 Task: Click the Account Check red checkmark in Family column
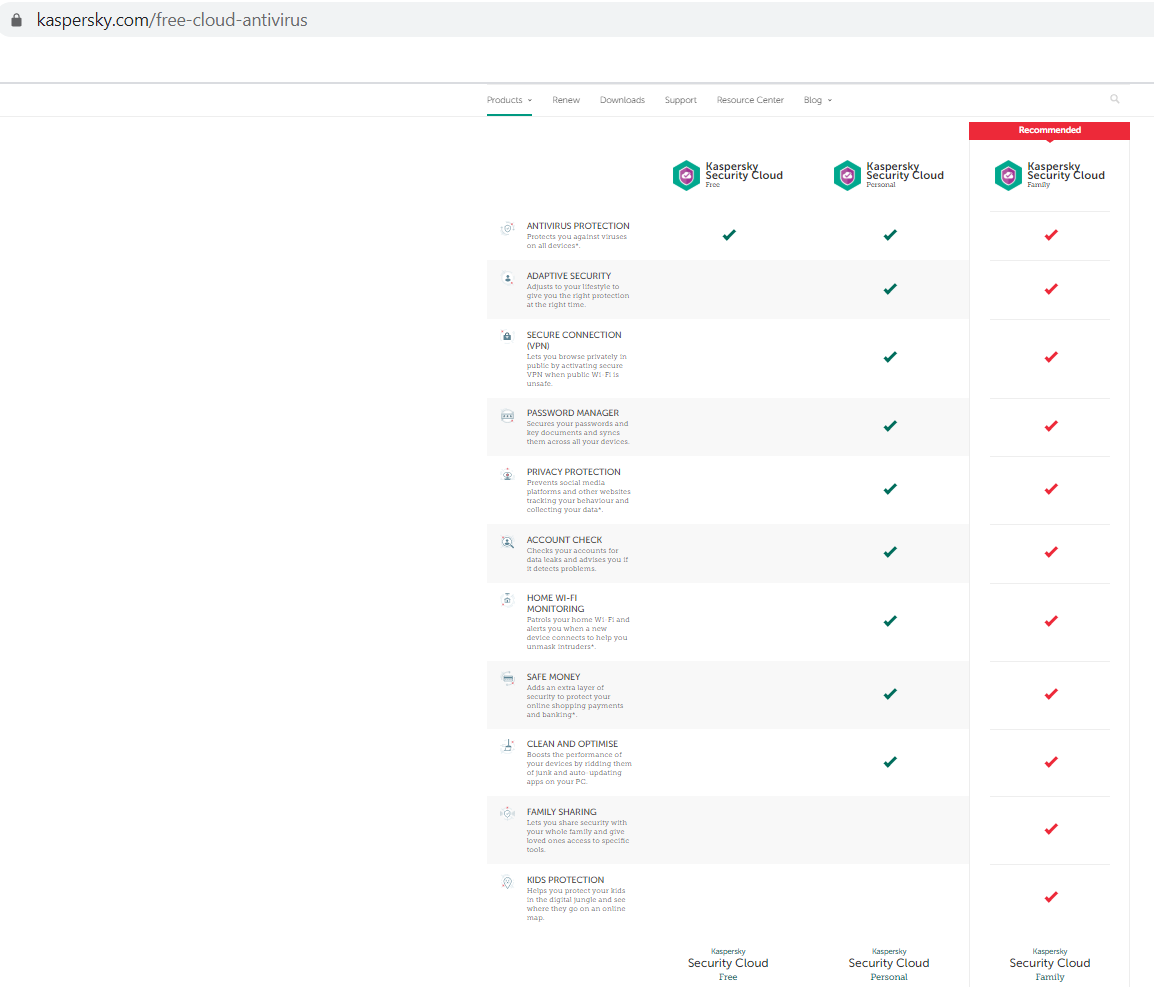(x=1051, y=552)
